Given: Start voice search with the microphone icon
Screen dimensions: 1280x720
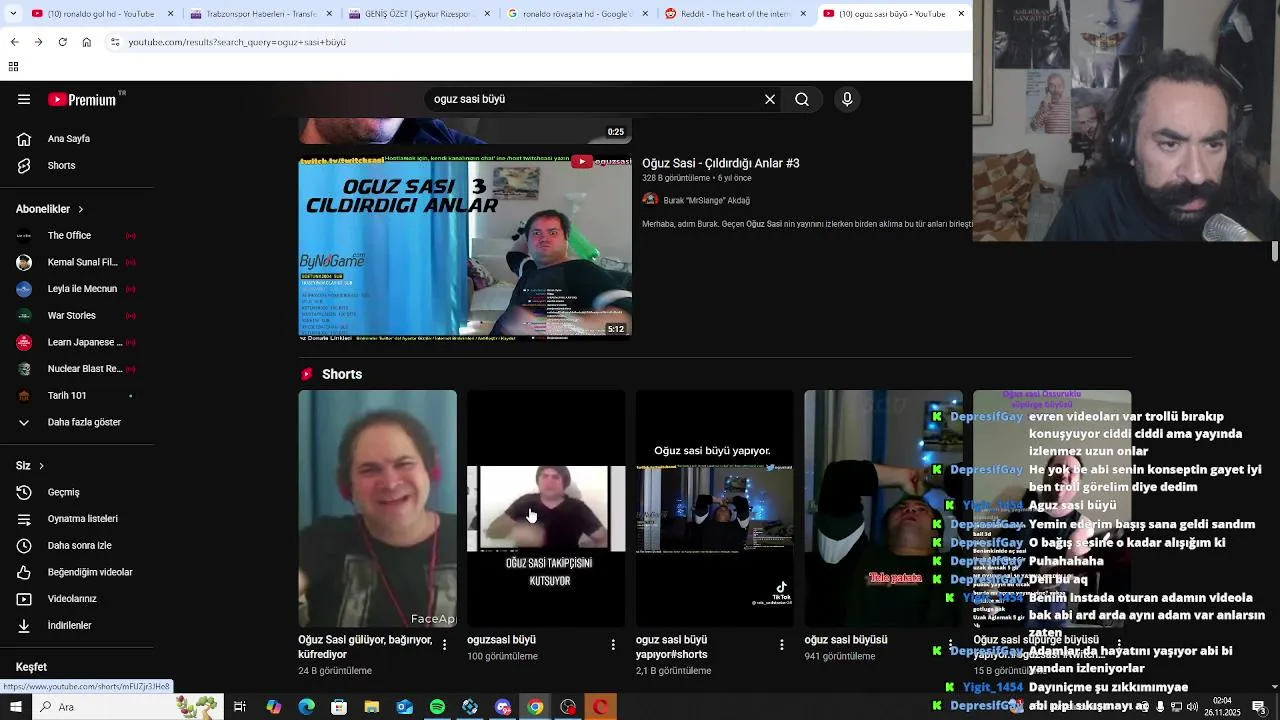Looking at the screenshot, I should click(x=847, y=99).
